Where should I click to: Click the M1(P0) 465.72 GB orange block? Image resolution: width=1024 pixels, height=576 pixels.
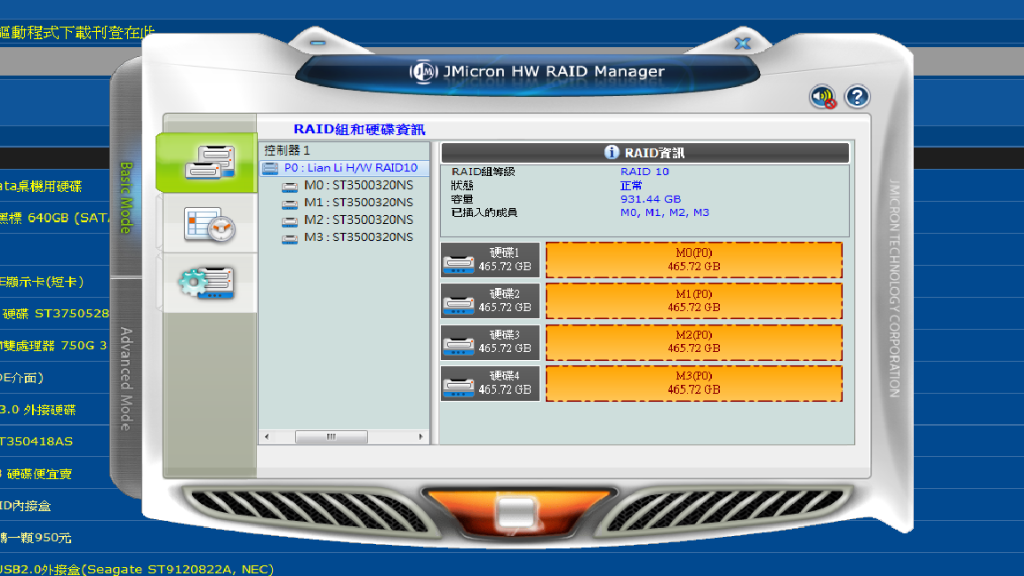(694, 301)
